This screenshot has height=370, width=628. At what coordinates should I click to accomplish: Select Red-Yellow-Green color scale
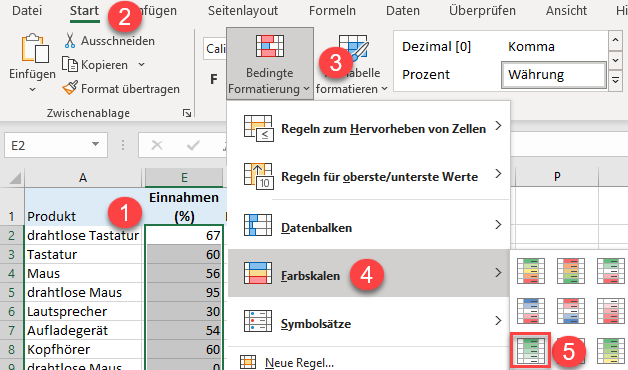click(x=570, y=271)
